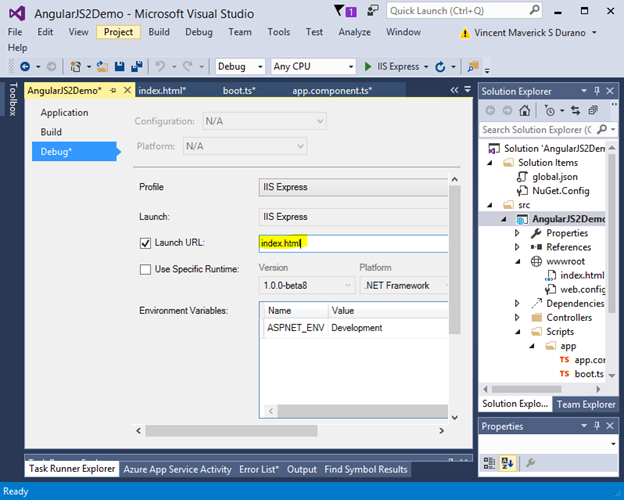Uncheck the Launch URL checkbox

click(146, 243)
